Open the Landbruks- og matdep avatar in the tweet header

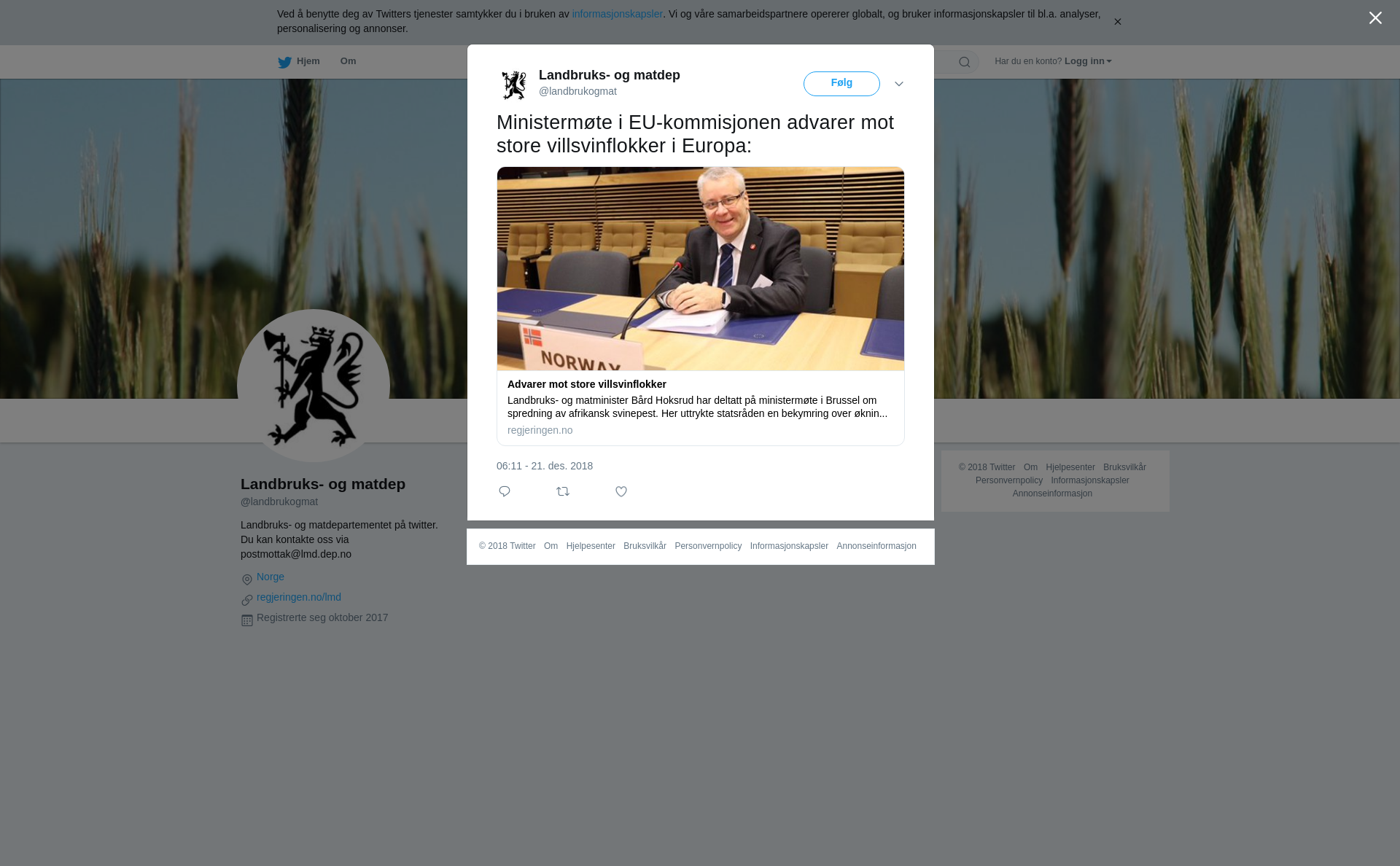pos(514,84)
